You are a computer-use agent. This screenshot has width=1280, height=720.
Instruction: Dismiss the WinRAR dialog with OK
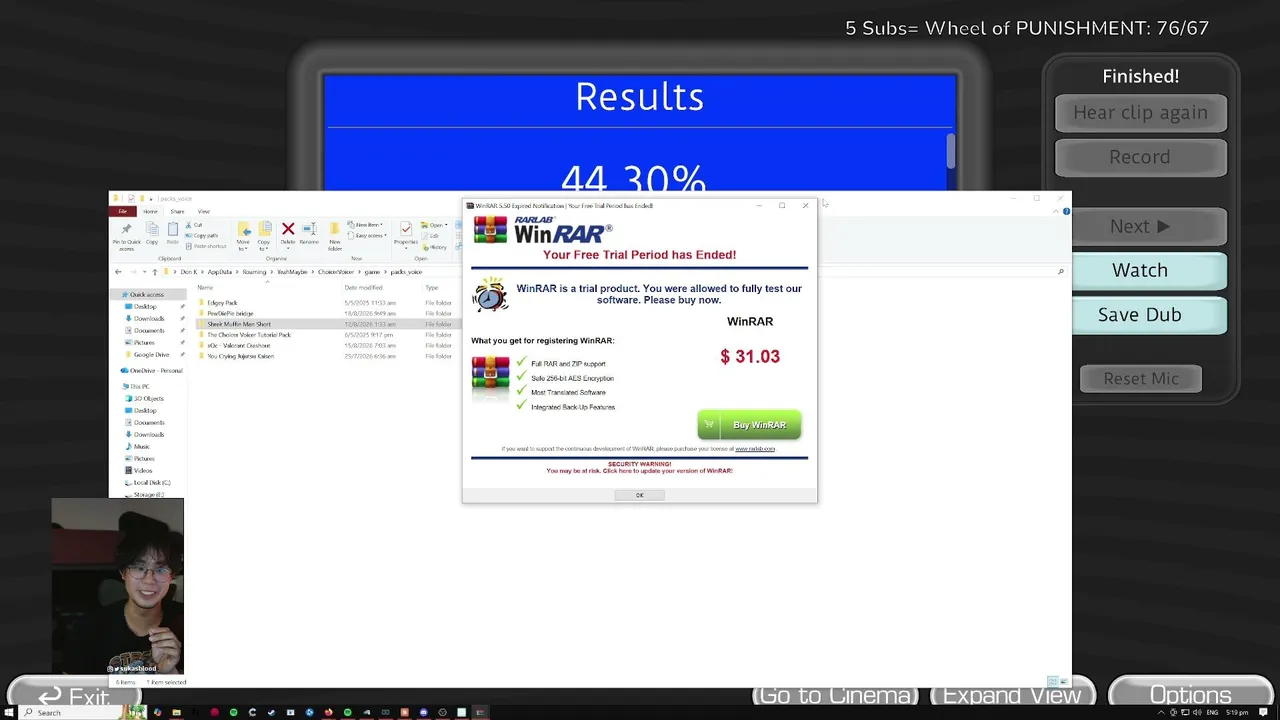pyautogui.click(x=640, y=495)
